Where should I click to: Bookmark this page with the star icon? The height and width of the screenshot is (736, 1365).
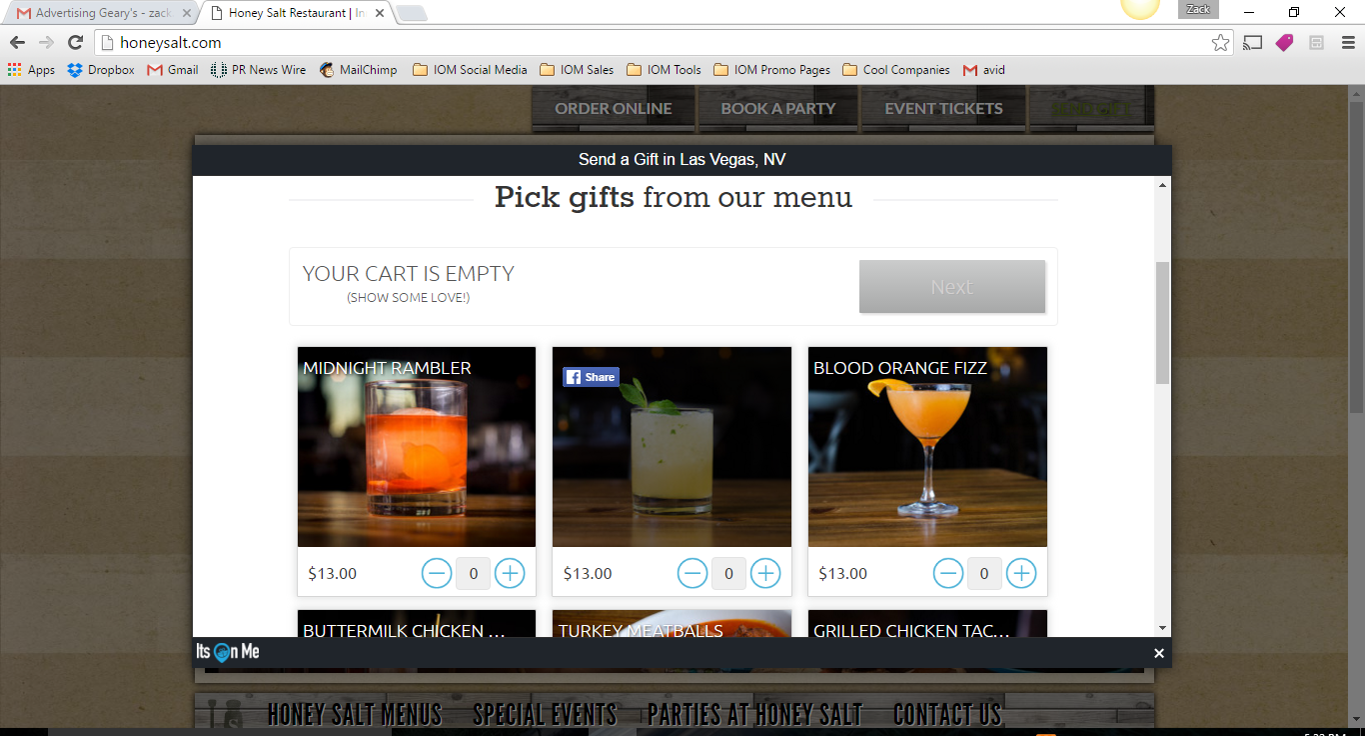pyautogui.click(x=1220, y=42)
